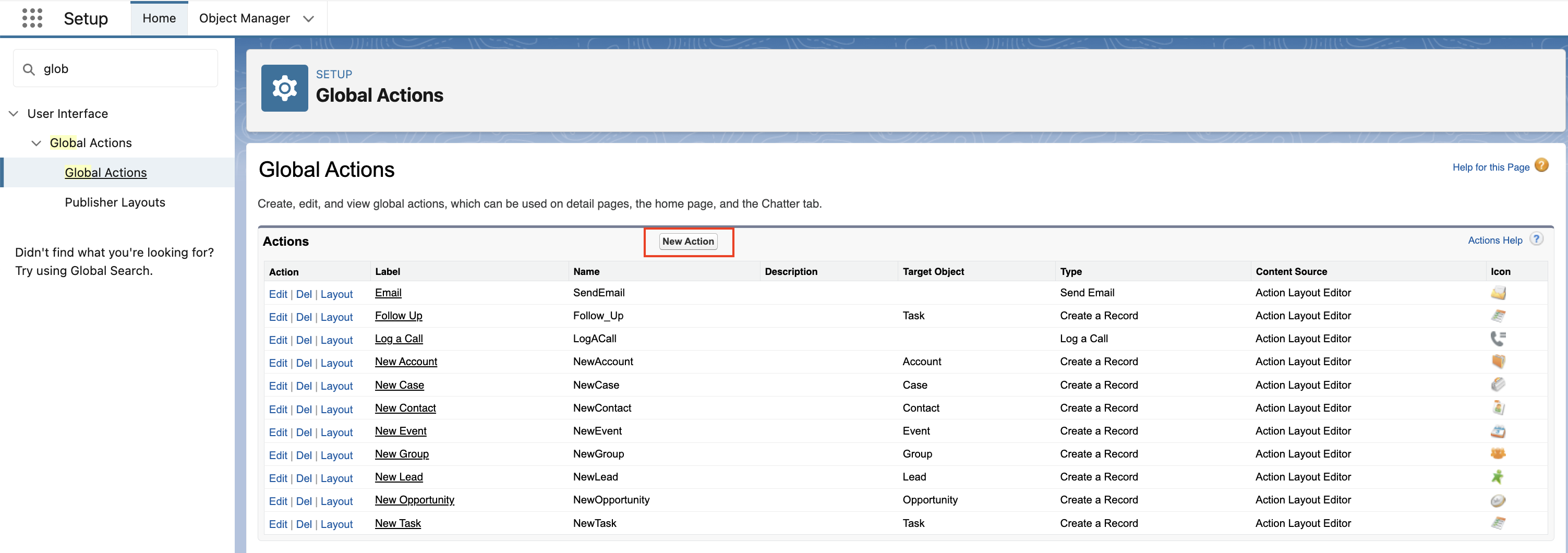Collapse the Global Actions tree node
This screenshot has height=553, width=1568.
point(37,143)
